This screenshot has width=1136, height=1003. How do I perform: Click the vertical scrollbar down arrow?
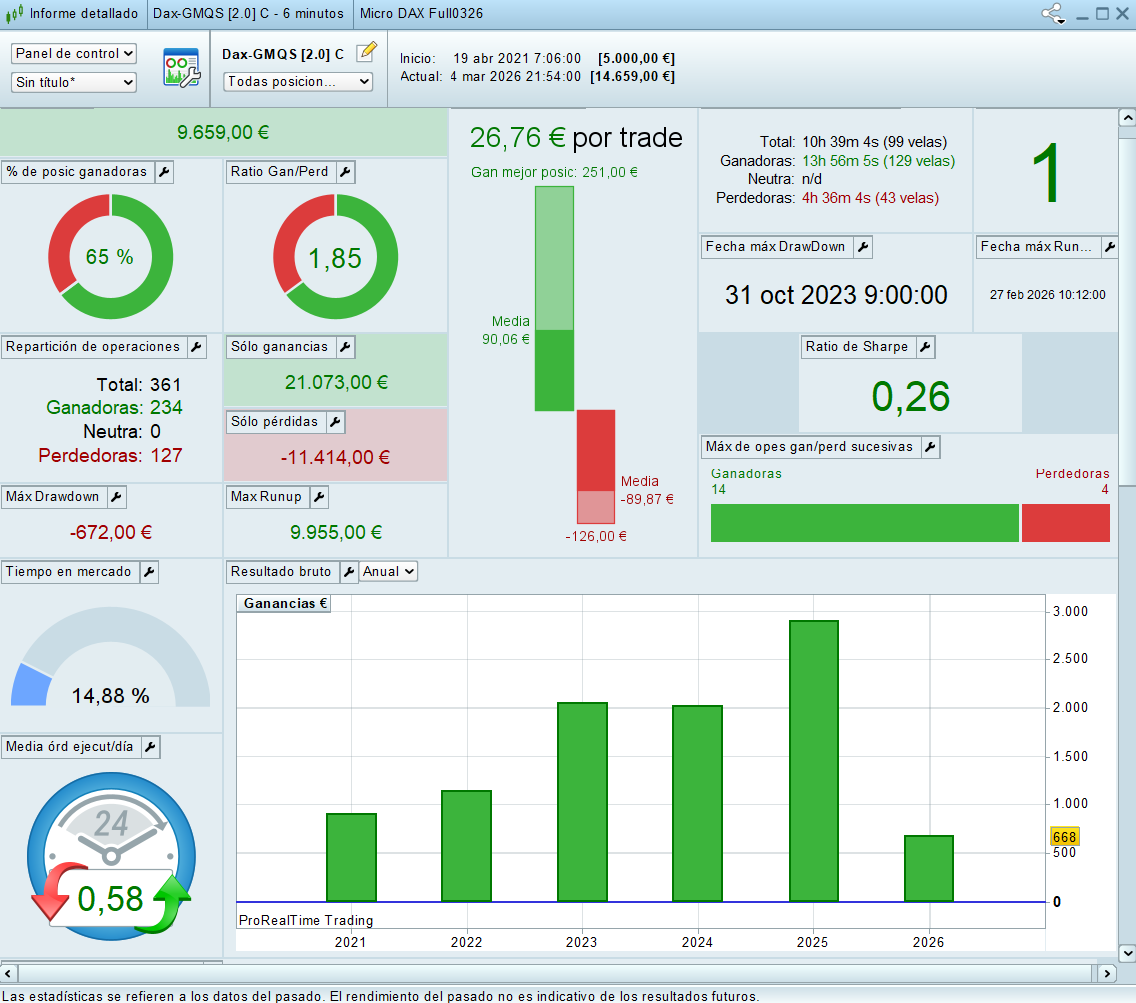pyautogui.click(x=1127, y=953)
